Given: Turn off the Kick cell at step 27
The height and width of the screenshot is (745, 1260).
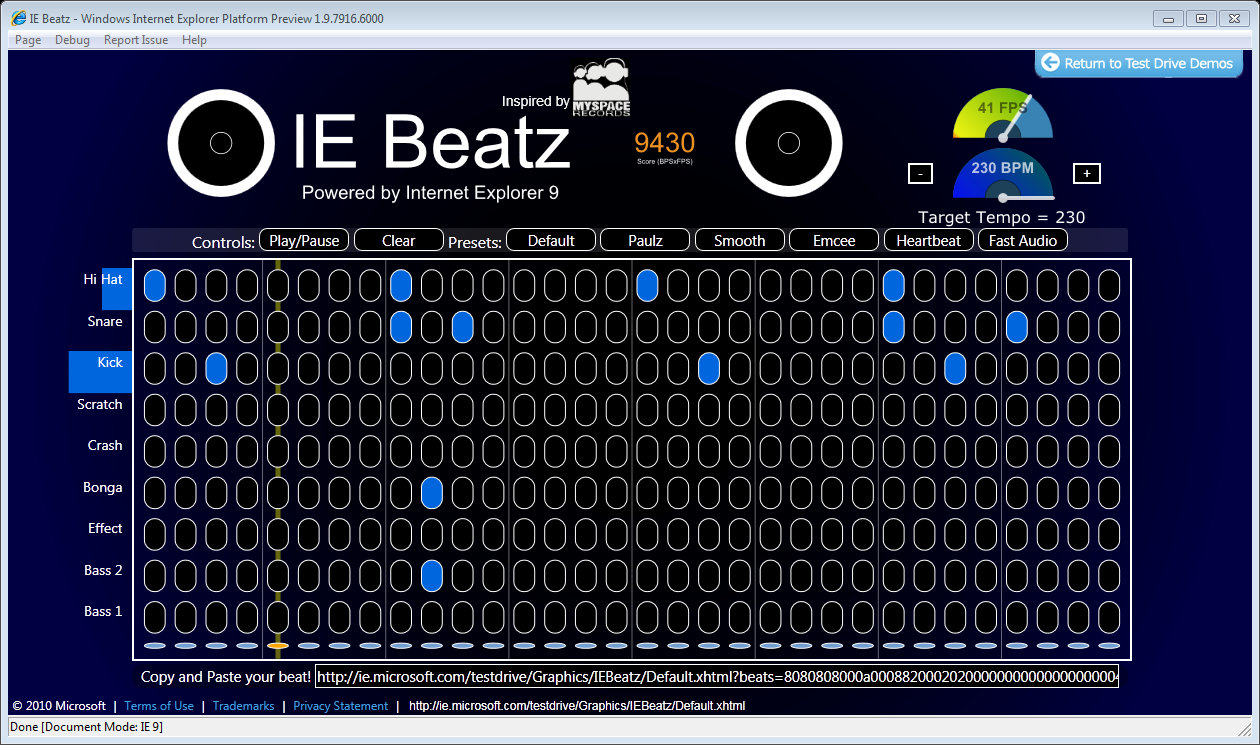Looking at the screenshot, I should pos(955,368).
